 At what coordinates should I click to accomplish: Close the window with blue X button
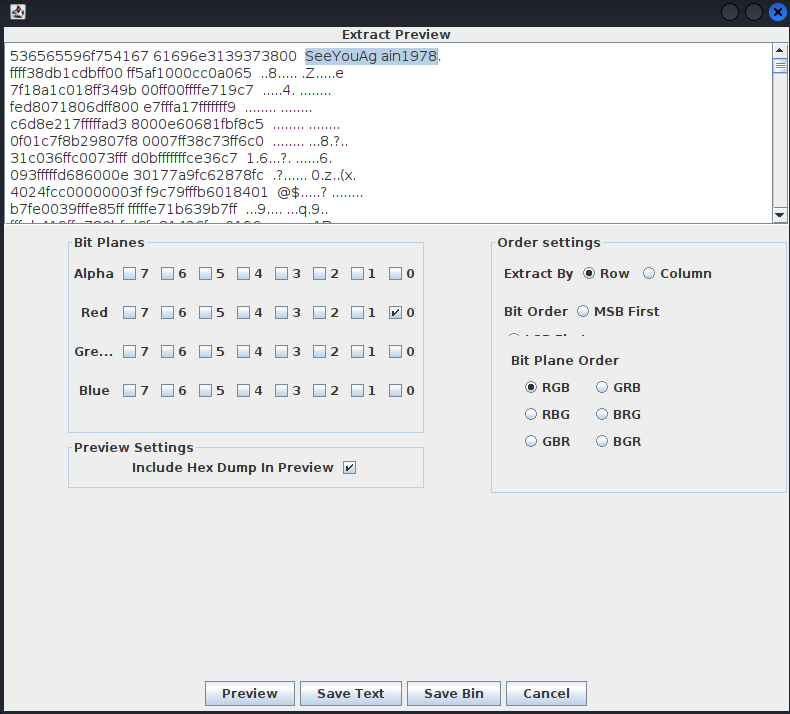tap(777, 12)
